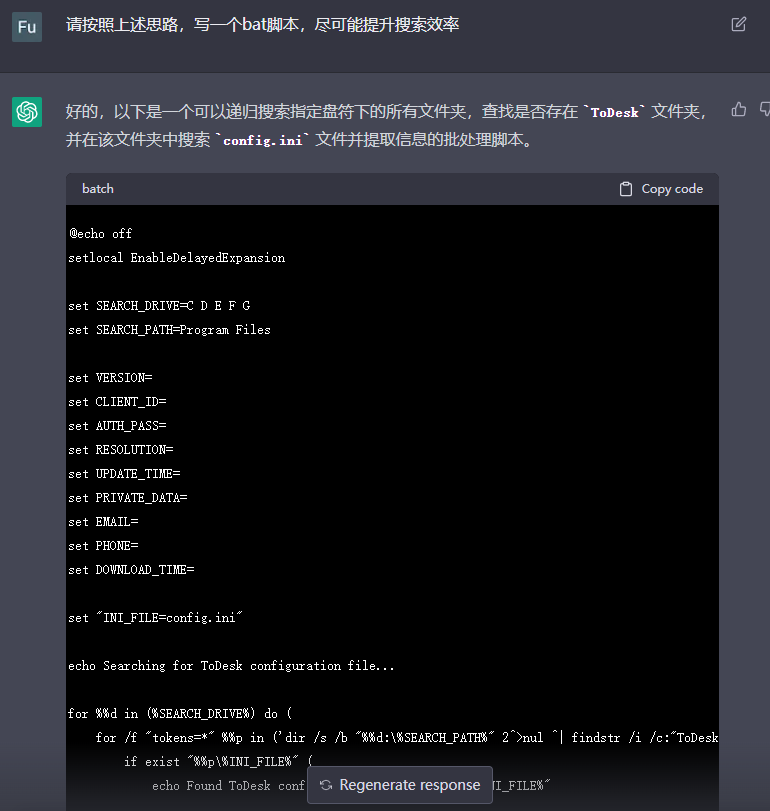Image resolution: width=770 pixels, height=811 pixels.
Task: Click the line 'set PHONE='
Action: coord(103,546)
